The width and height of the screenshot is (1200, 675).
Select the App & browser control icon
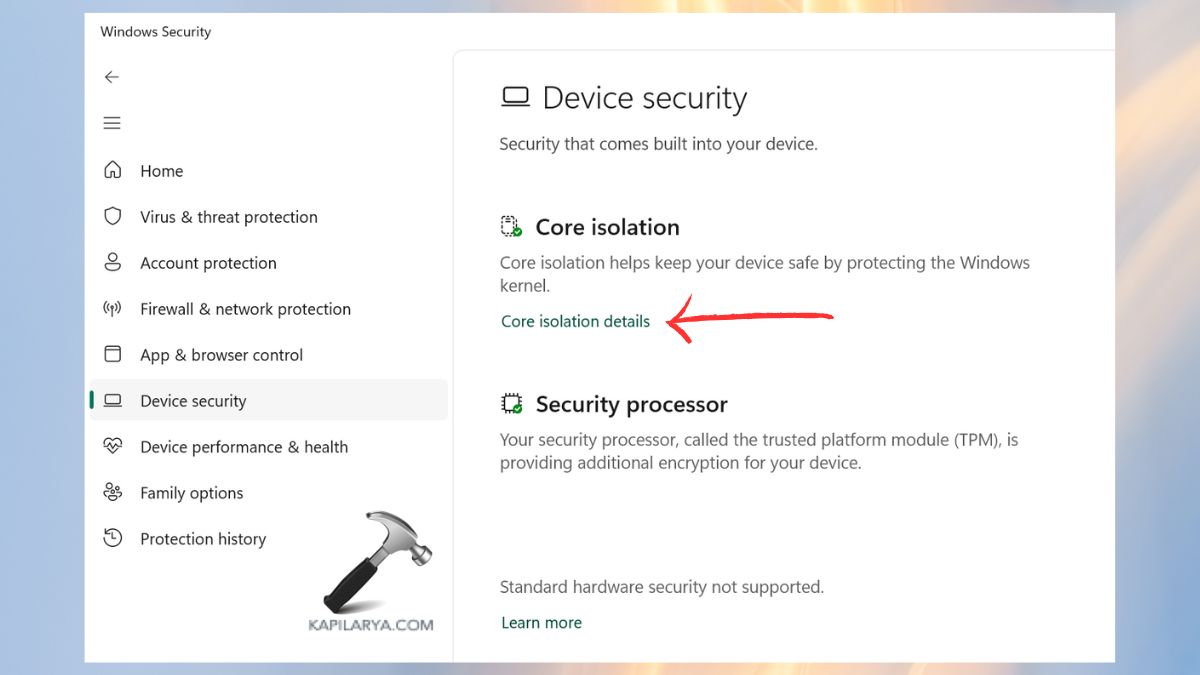click(x=113, y=354)
